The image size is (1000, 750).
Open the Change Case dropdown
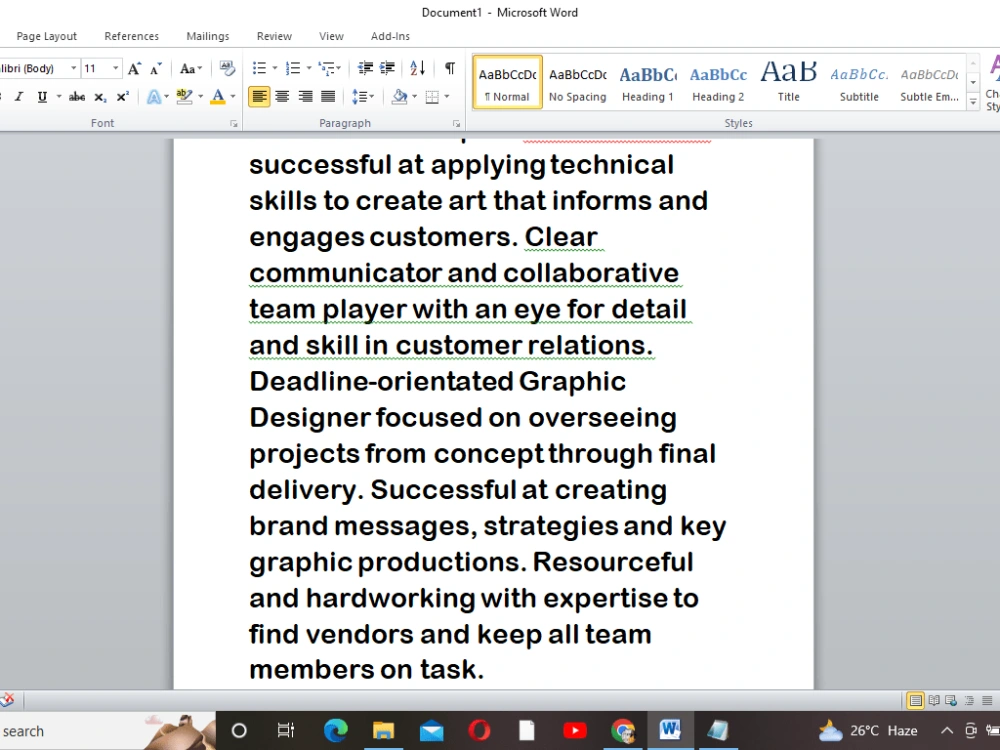191,68
